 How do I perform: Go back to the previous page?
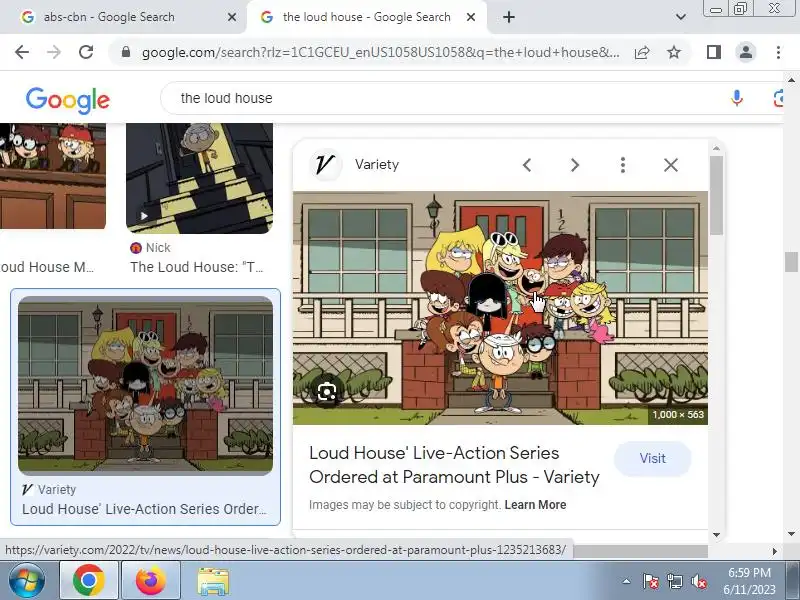pos(22,52)
